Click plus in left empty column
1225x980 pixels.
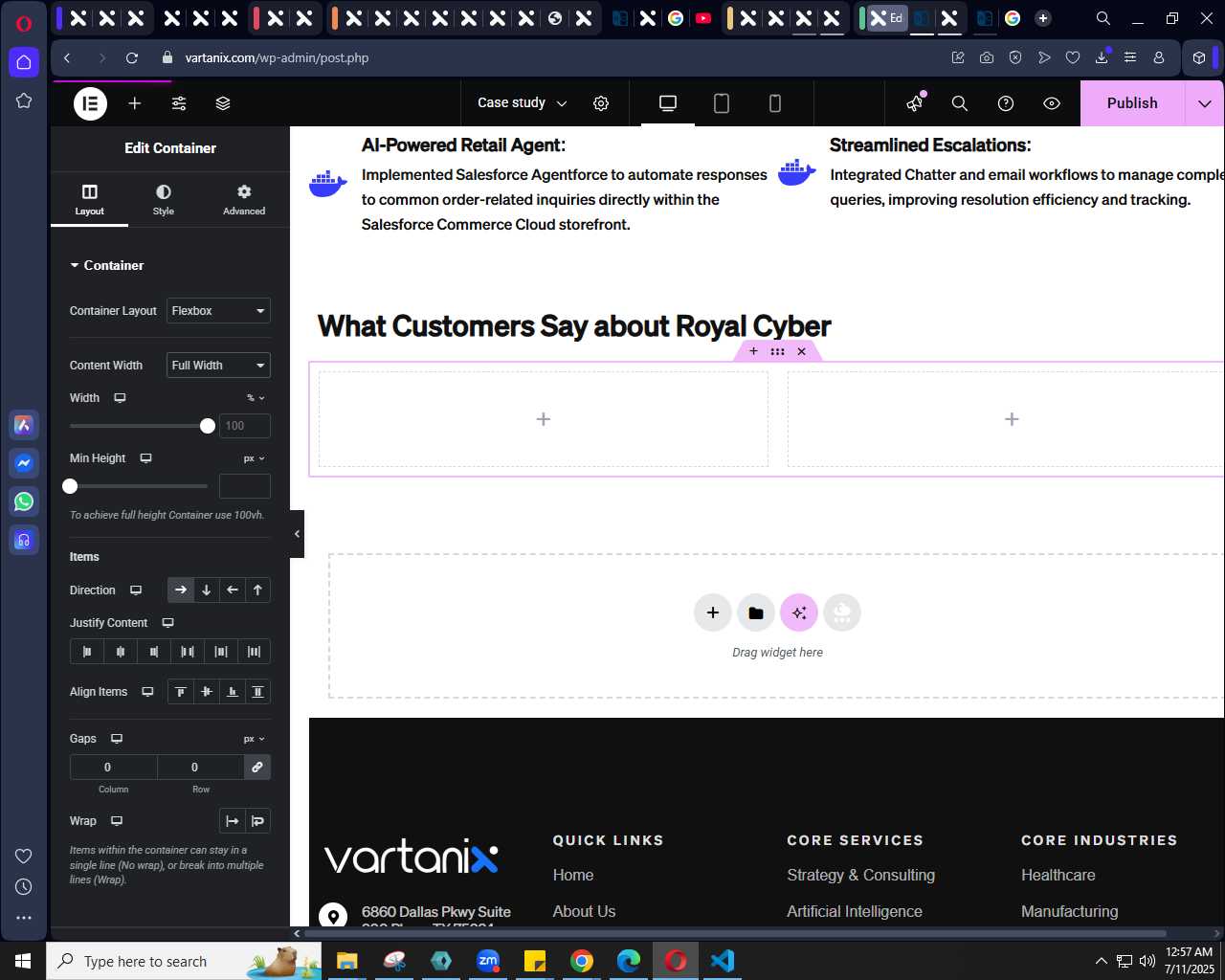[544, 419]
